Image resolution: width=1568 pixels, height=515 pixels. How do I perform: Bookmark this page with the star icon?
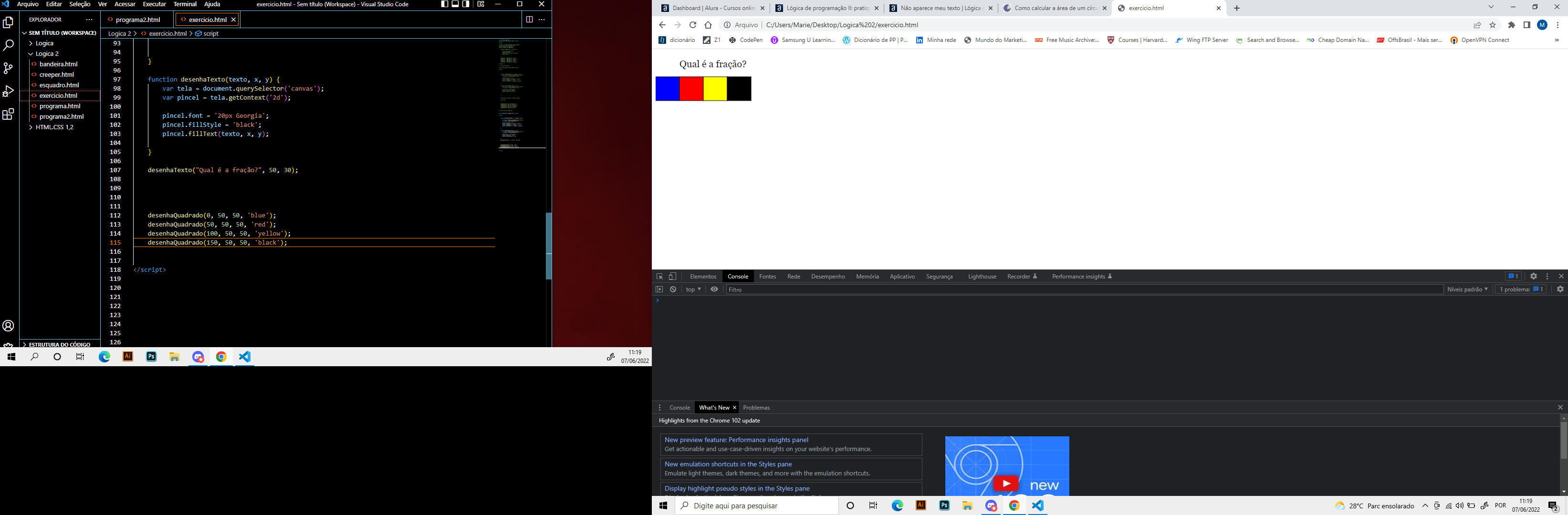pos(1493,25)
